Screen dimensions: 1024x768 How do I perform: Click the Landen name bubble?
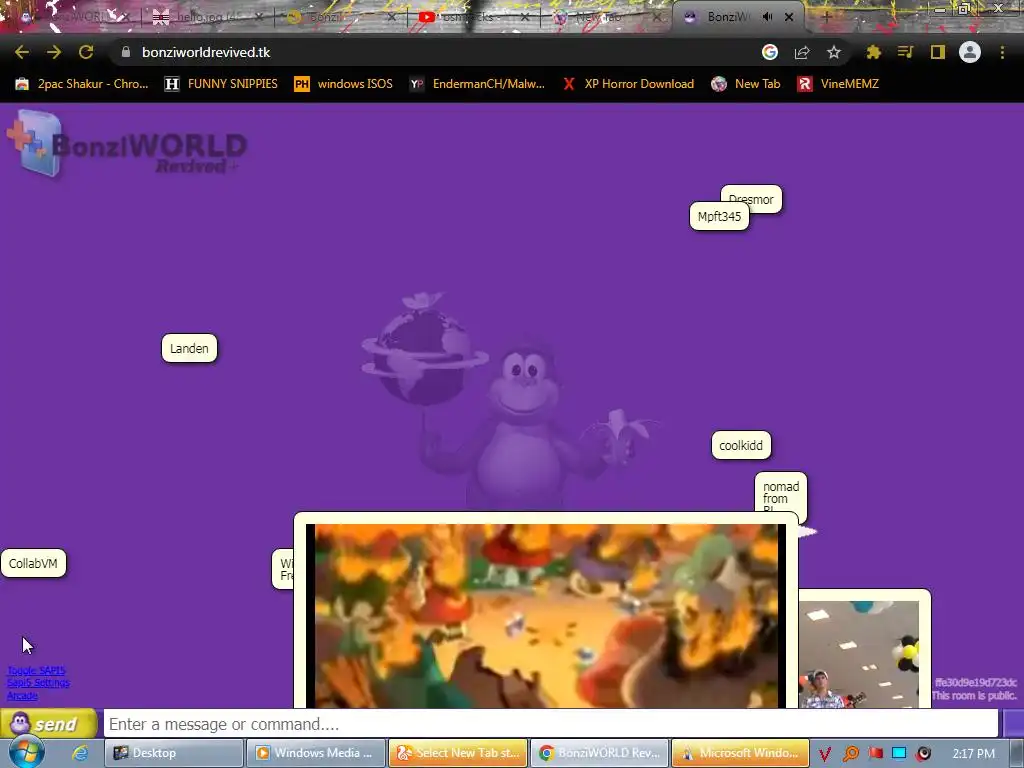(189, 348)
